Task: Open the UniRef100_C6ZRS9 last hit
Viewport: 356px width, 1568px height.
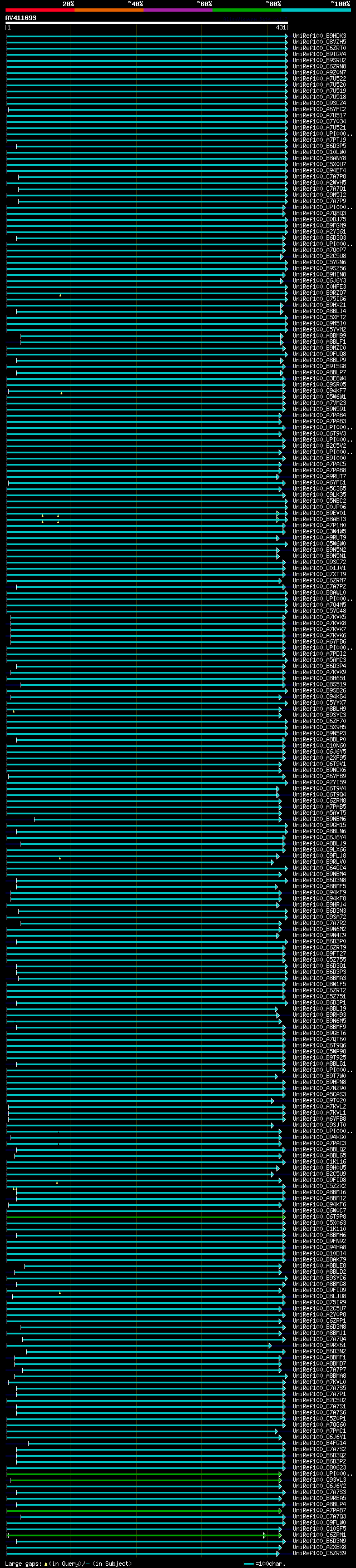Action: pos(319,1554)
